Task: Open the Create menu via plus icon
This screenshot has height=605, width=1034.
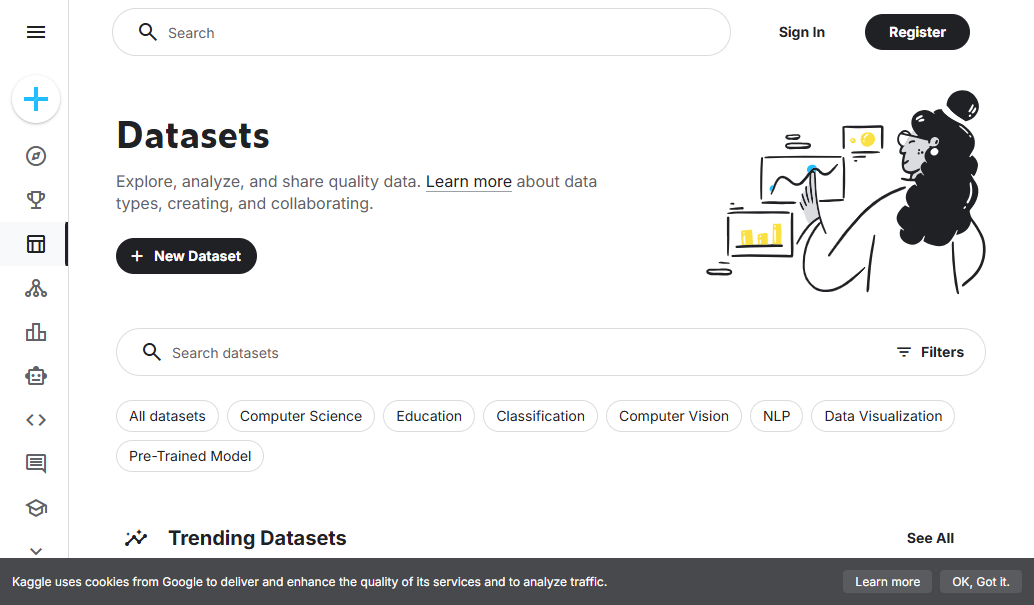Action: coord(36,100)
